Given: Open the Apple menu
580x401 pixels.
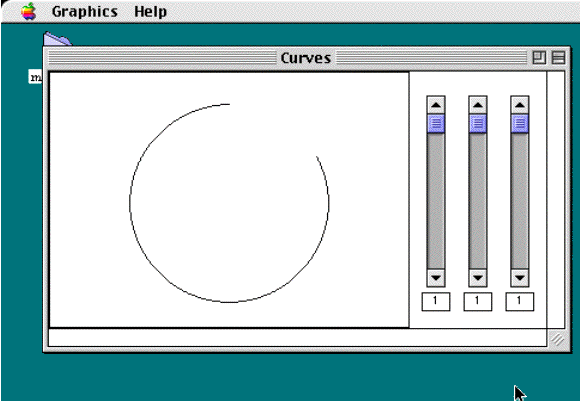Looking at the screenshot, I should click(x=28, y=11).
